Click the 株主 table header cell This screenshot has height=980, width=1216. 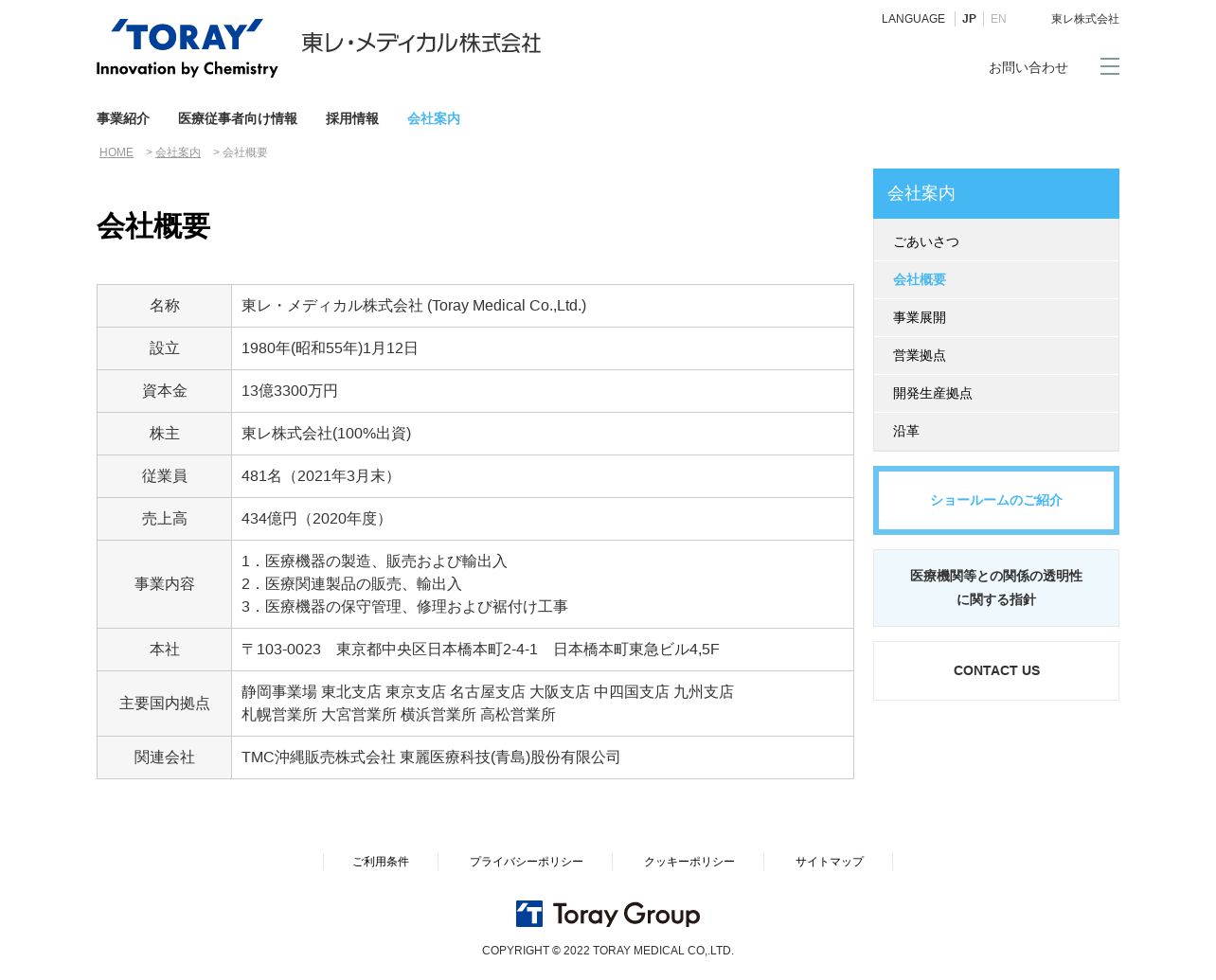tap(165, 434)
